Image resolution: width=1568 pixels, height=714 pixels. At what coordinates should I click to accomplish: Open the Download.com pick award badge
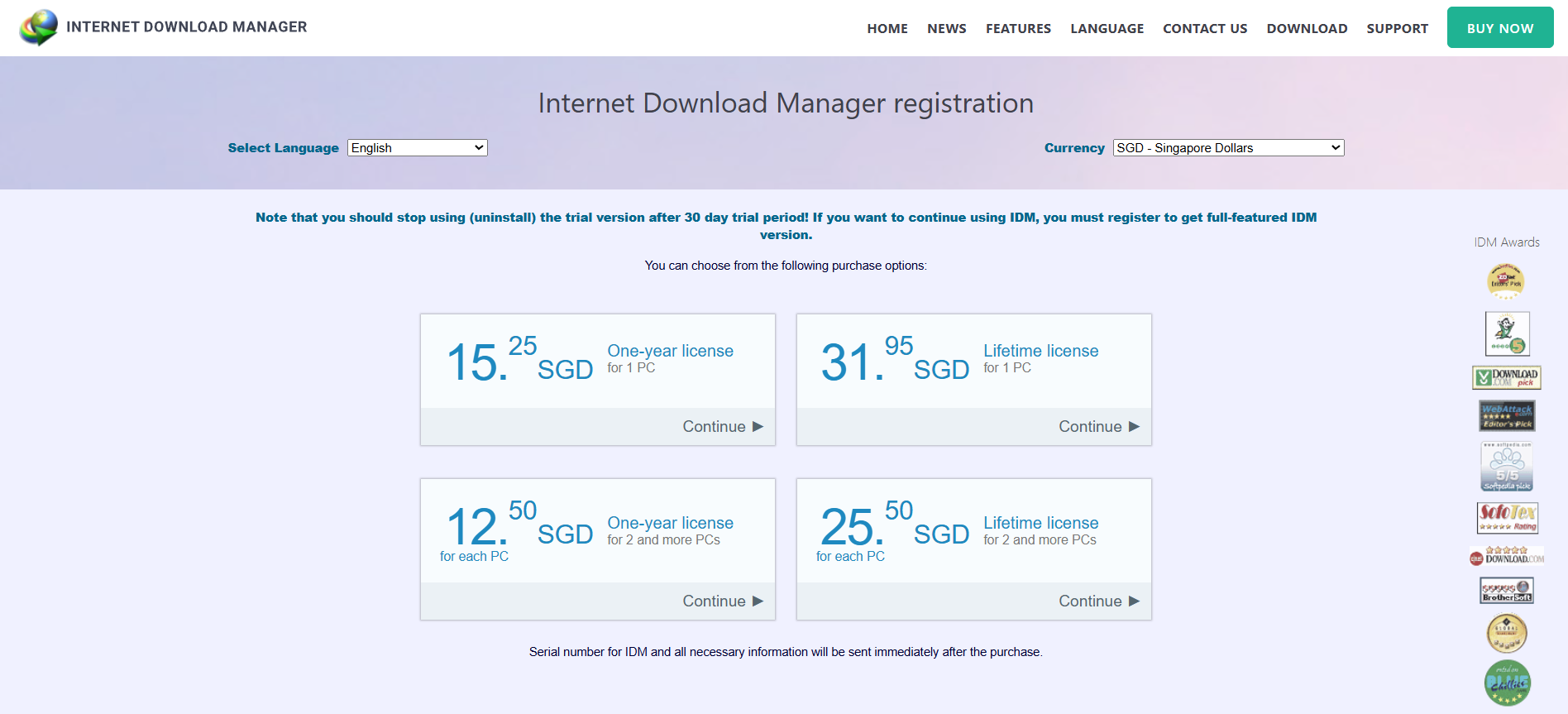[x=1506, y=377]
